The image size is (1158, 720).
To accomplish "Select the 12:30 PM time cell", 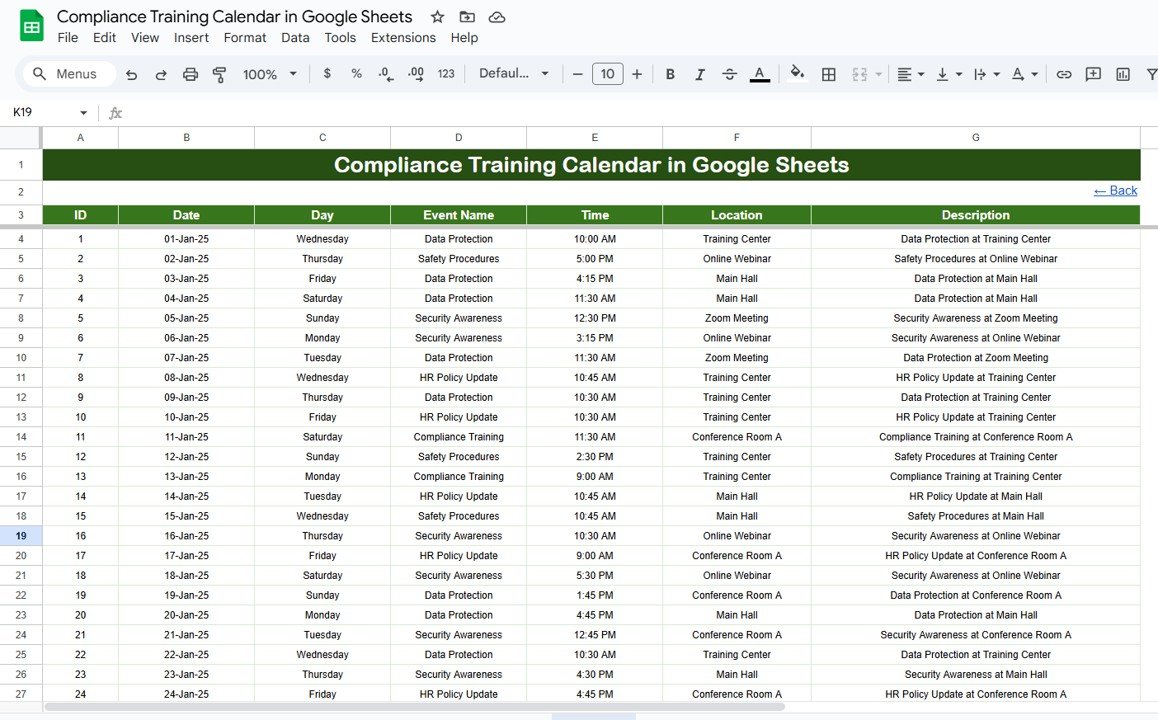I will pos(595,318).
